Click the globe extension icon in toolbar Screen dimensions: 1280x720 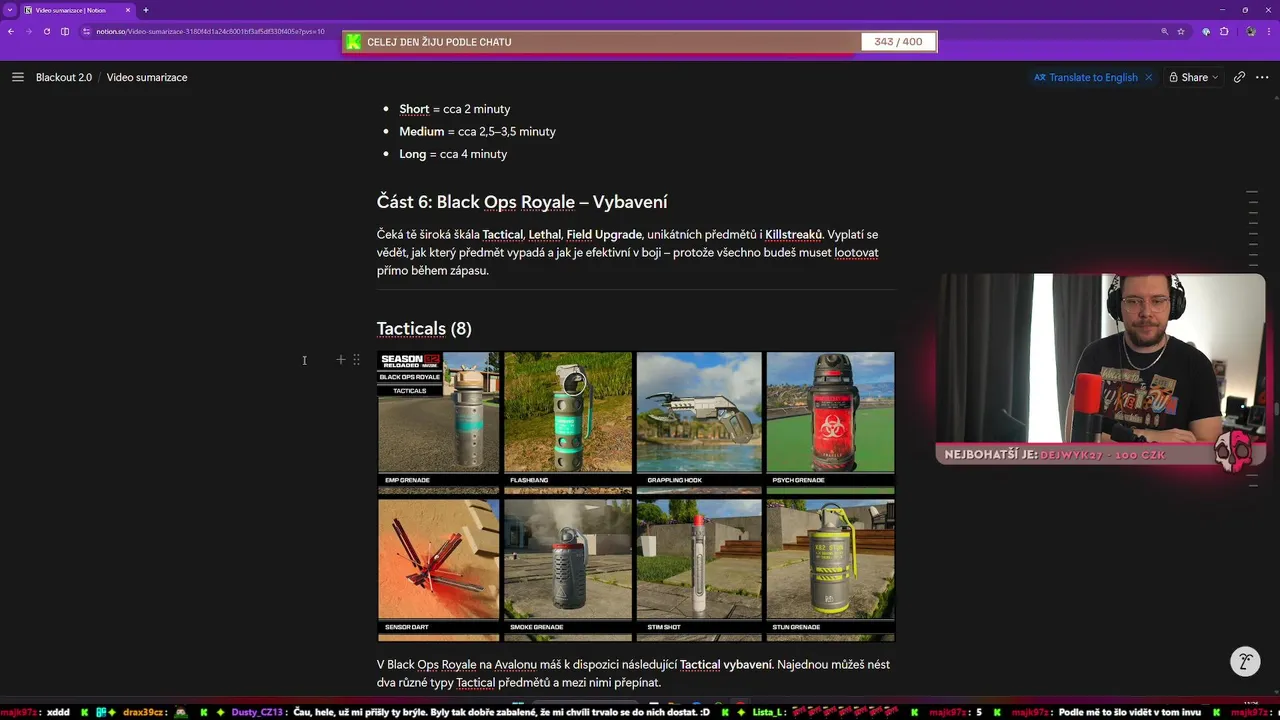click(x=1206, y=31)
